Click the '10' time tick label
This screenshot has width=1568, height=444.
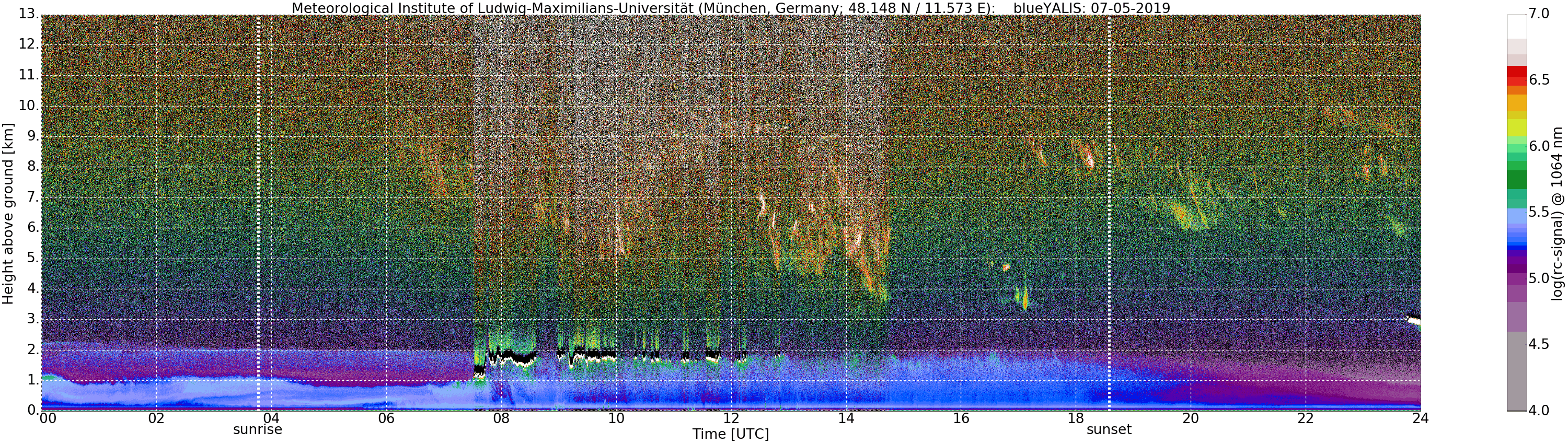(616, 418)
